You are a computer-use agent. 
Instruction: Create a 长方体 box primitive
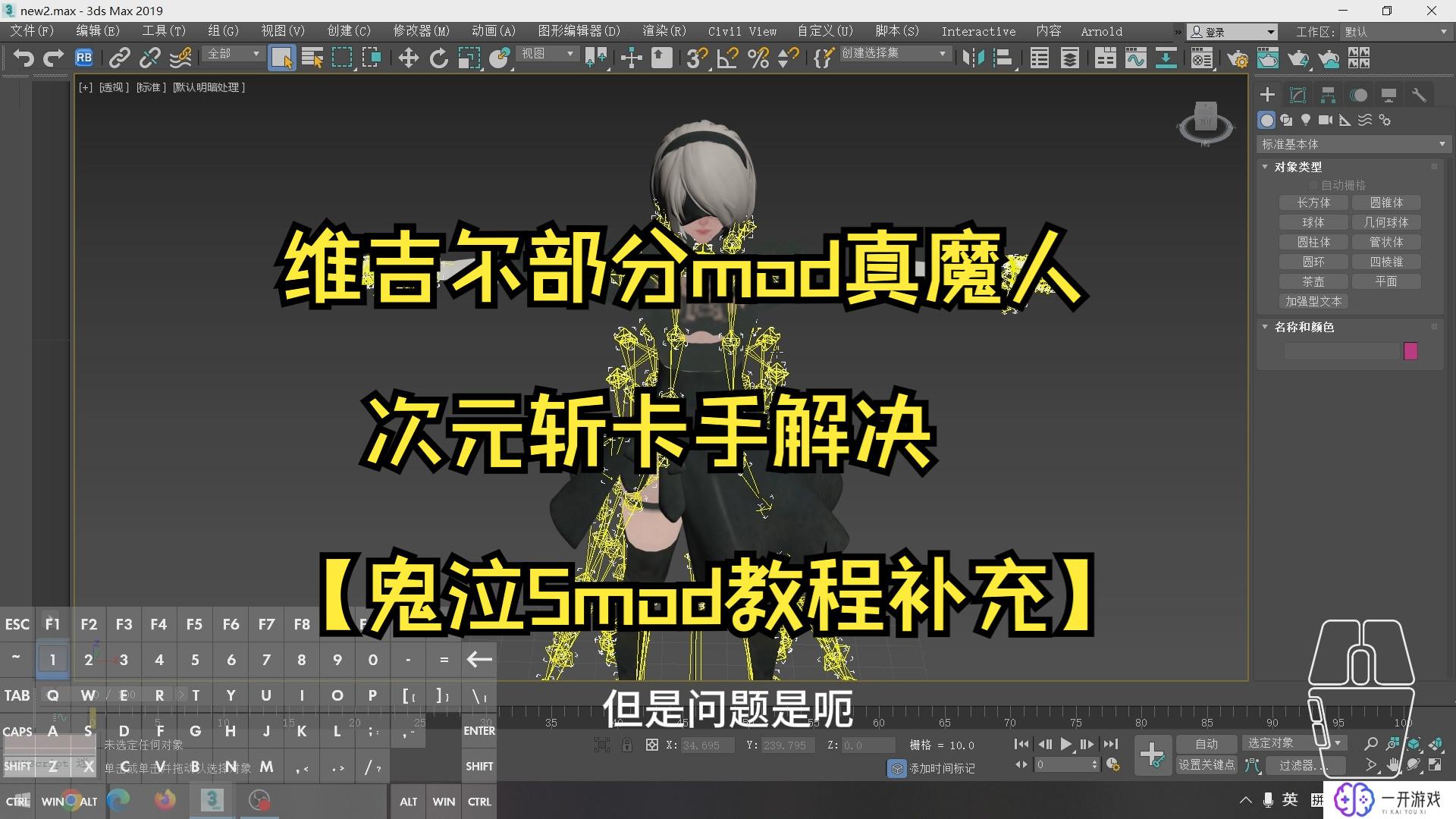[1313, 202]
